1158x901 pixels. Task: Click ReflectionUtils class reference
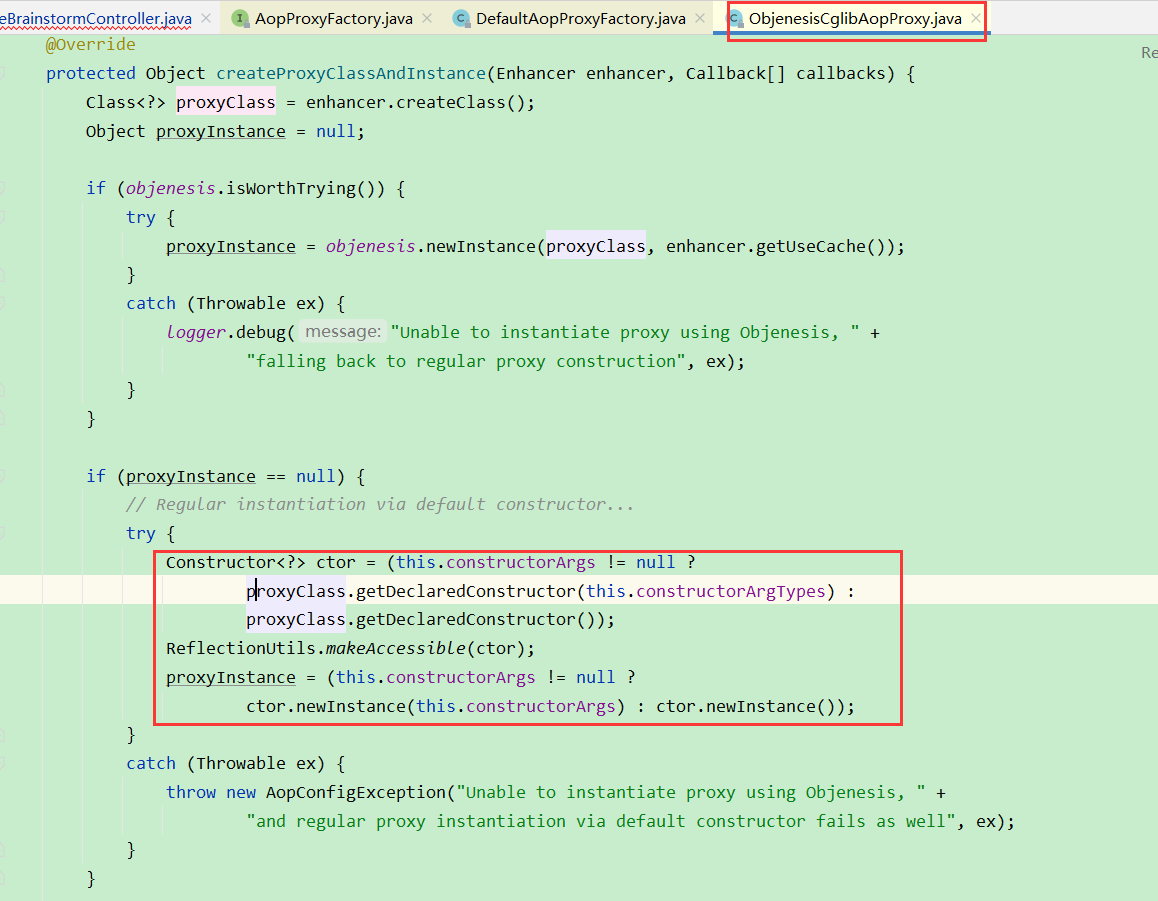click(x=241, y=648)
